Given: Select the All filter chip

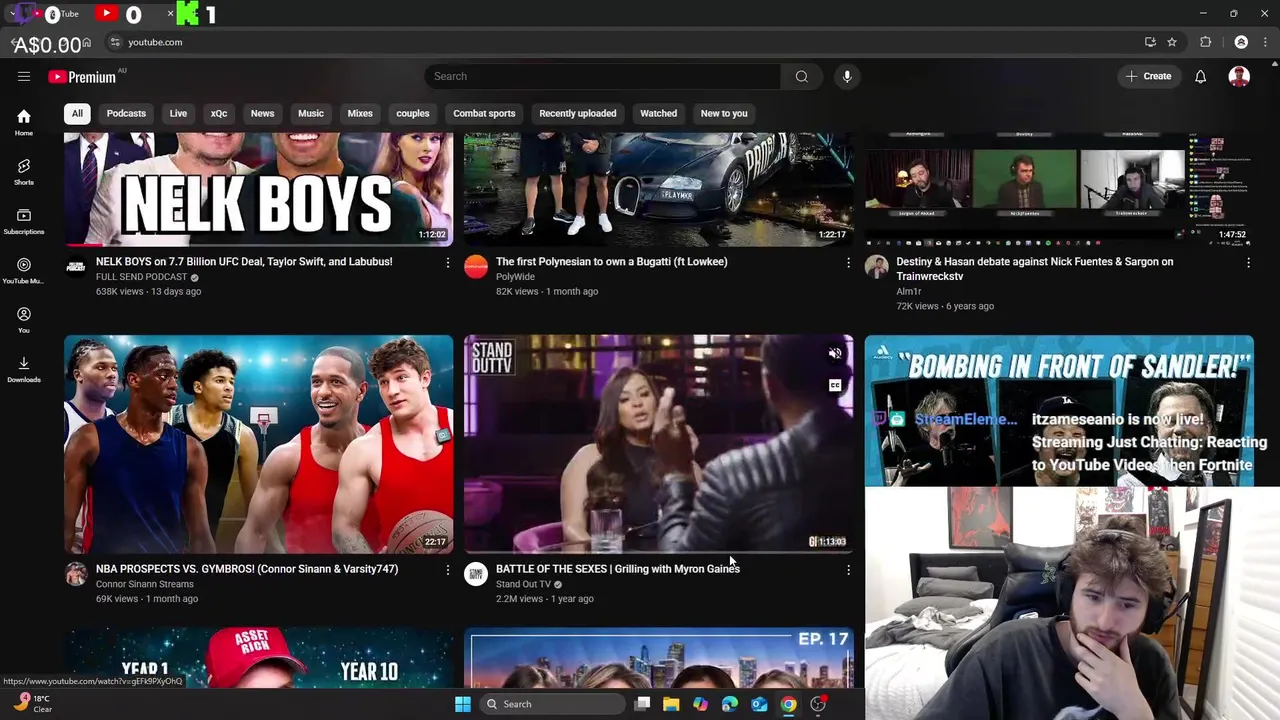Looking at the screenshot, I should pyautogui.click(x=77, y=113).
